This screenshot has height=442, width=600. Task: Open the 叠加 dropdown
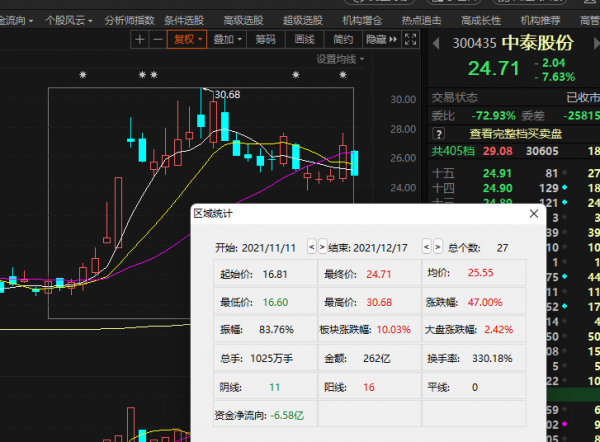click(227, 39)
